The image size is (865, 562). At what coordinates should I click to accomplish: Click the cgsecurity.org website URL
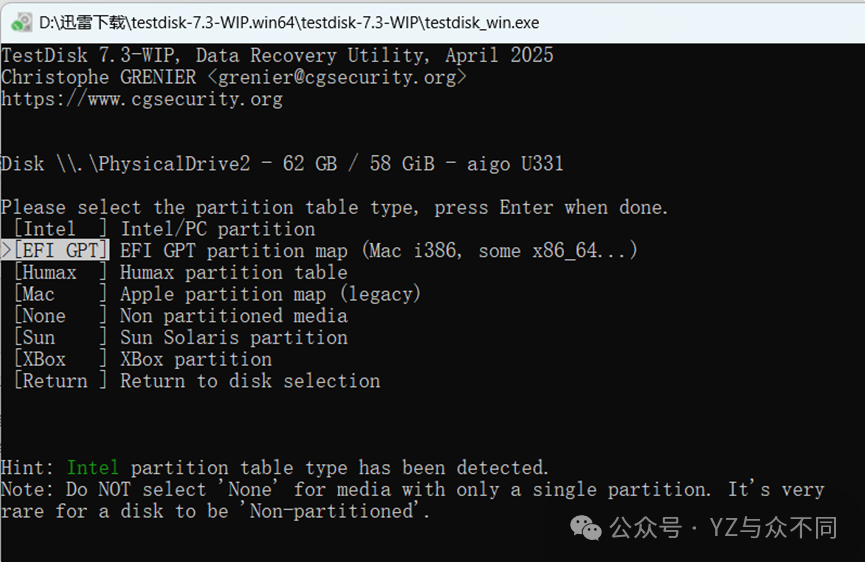click(x=141, y=99)
